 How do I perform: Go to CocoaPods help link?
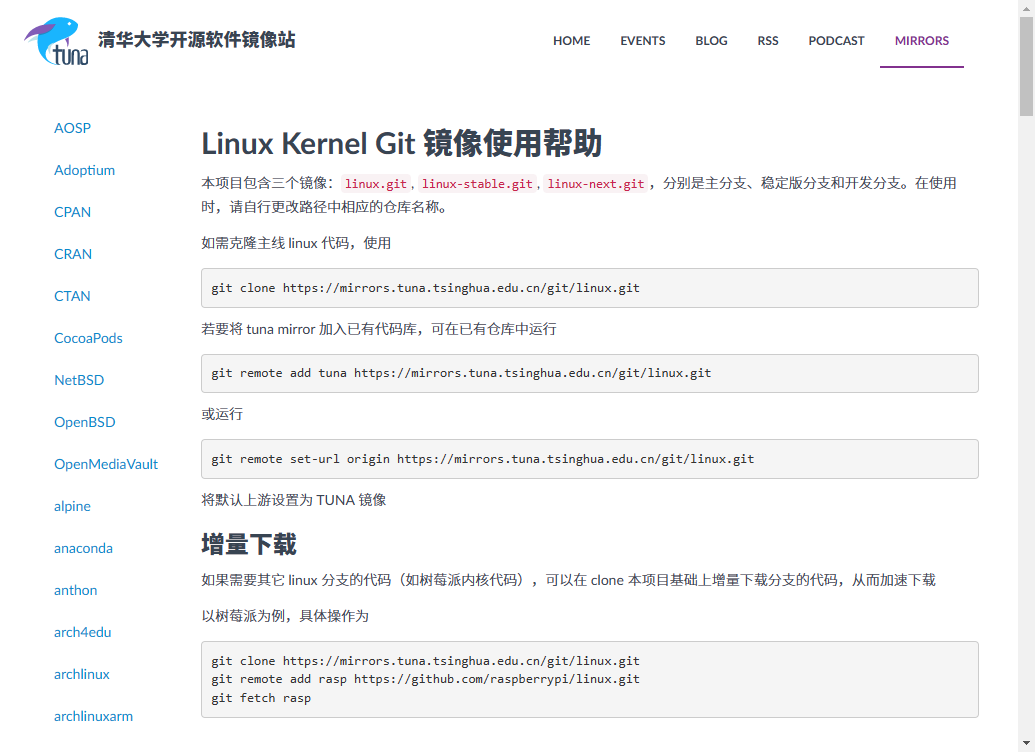pyautogui.click(x=88, y=338)
